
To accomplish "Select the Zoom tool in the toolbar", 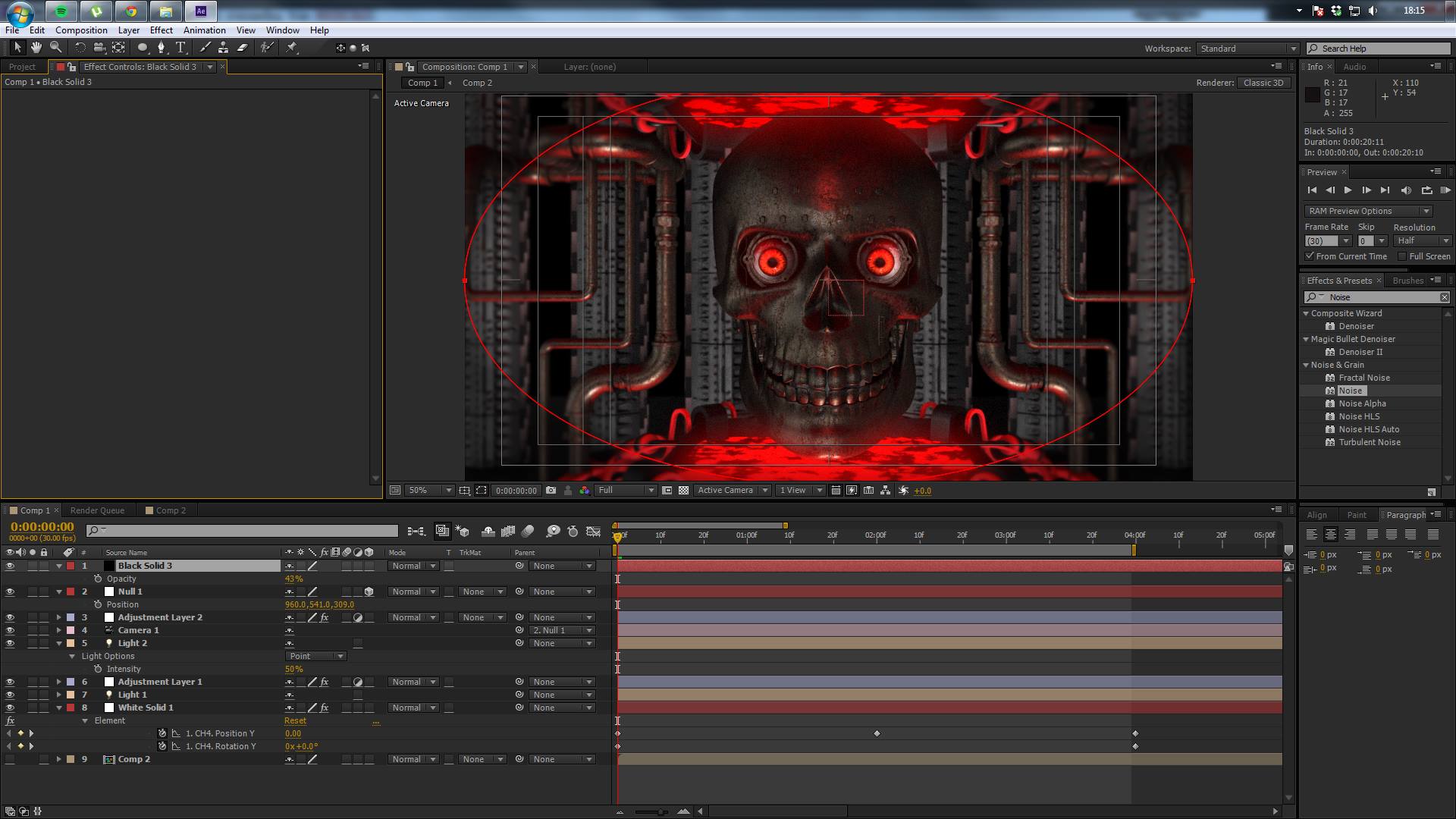I will 55,47.
